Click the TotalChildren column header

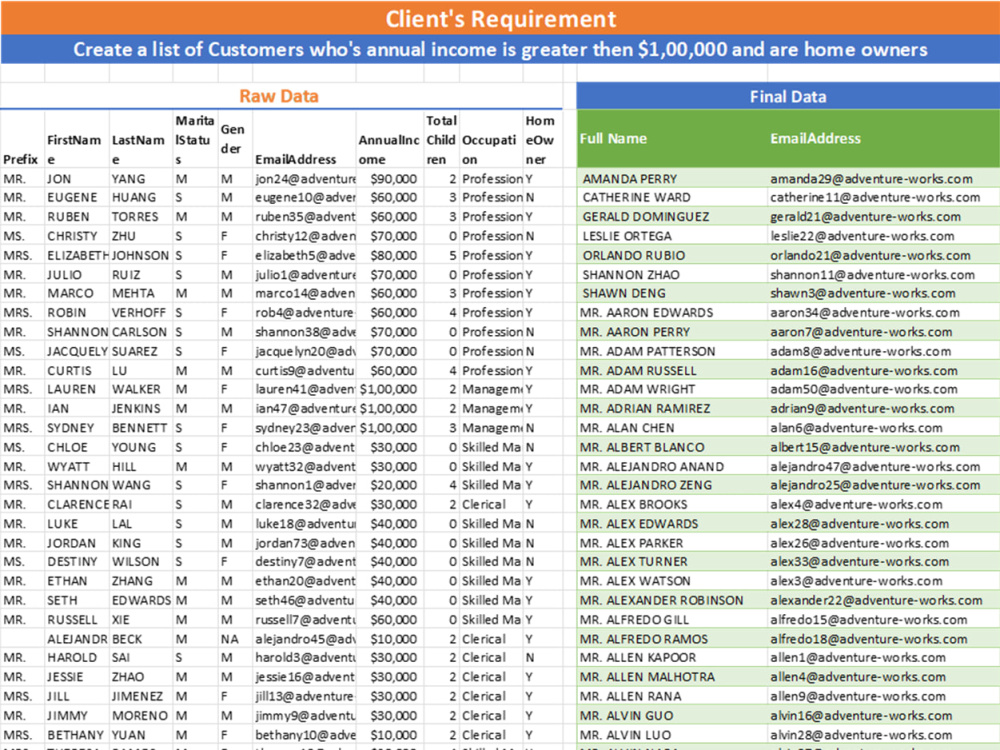[441, 140]
